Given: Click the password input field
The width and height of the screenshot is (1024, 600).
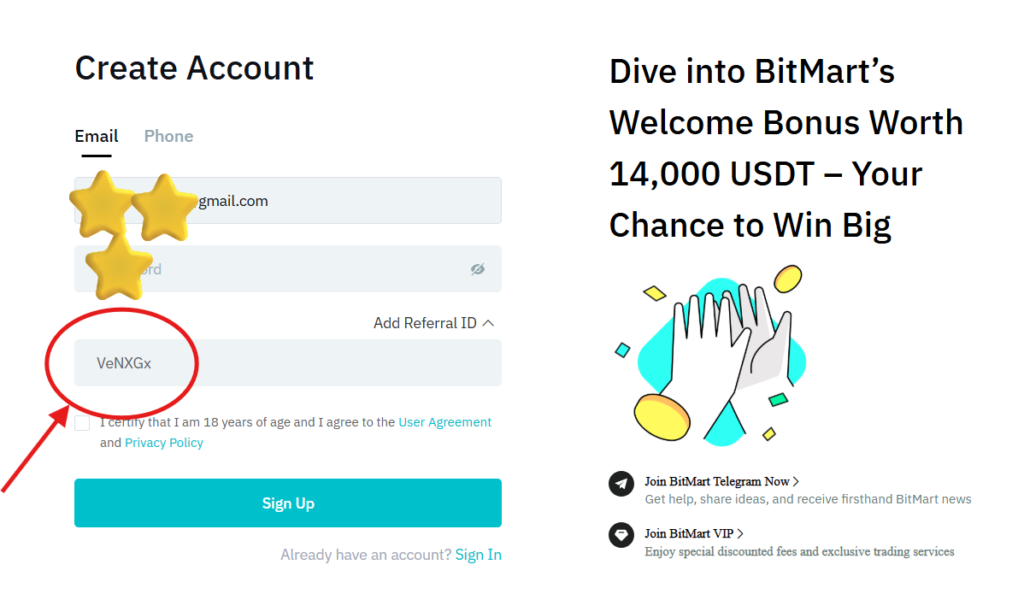Looking at the screenshot, I should (300, 269).
